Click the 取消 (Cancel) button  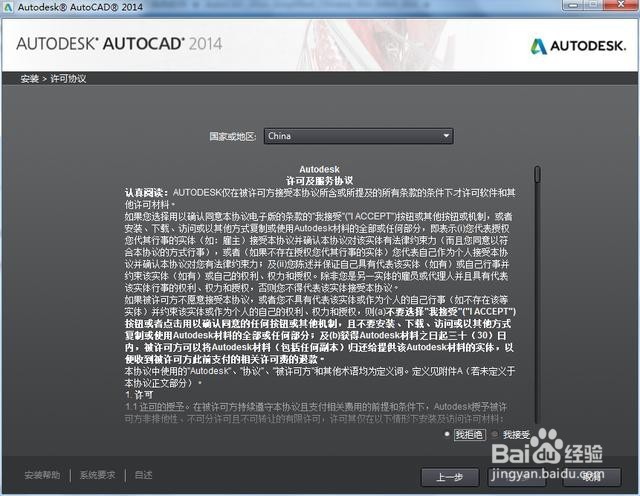592,477
